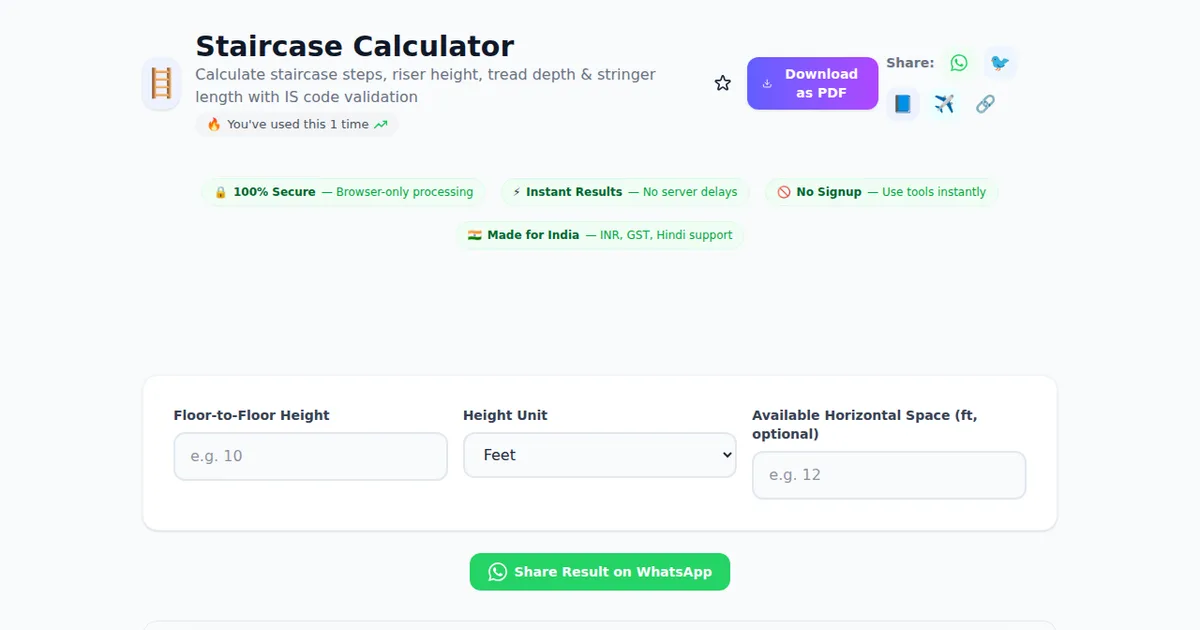The image size is (1200, 630).
Task: Click the Instant Results badge
Action: point(625,192)
